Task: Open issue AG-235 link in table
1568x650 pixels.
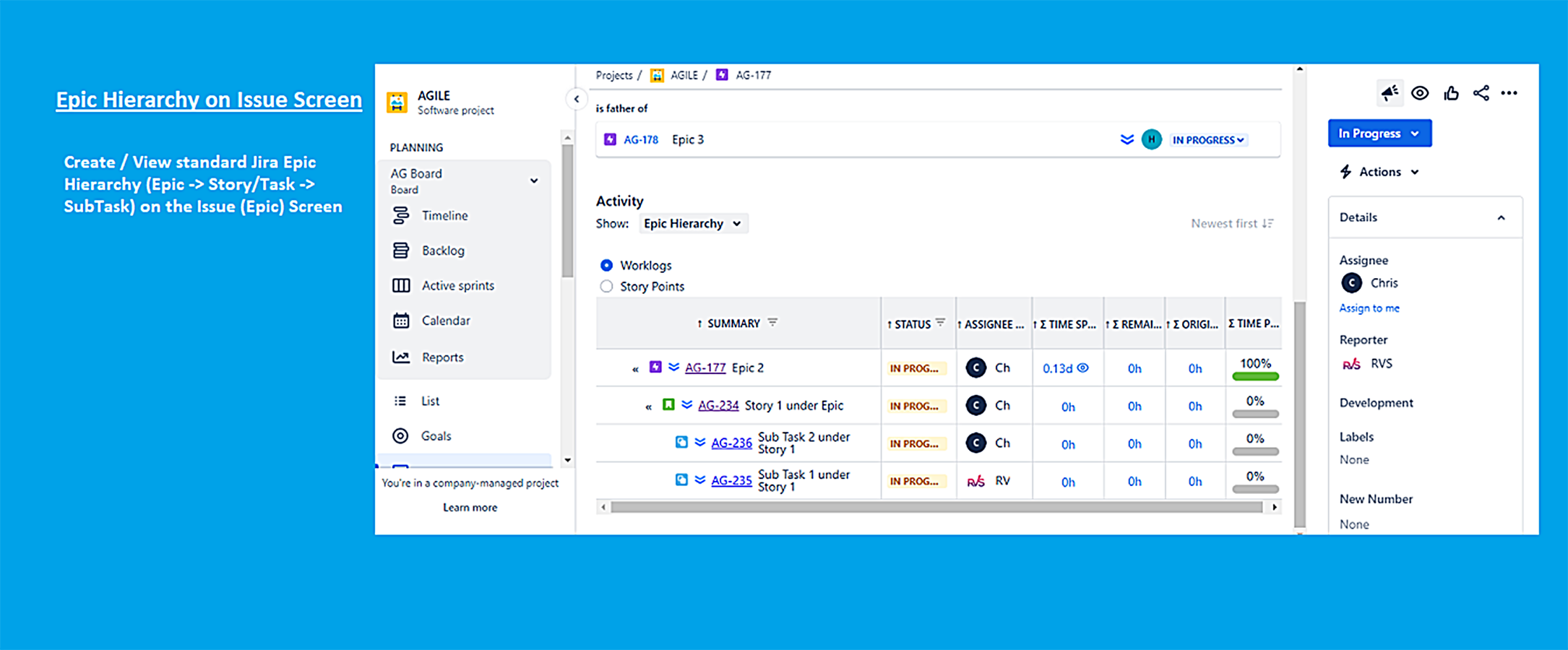Action: pyautogui.click(x=731, y=480)
